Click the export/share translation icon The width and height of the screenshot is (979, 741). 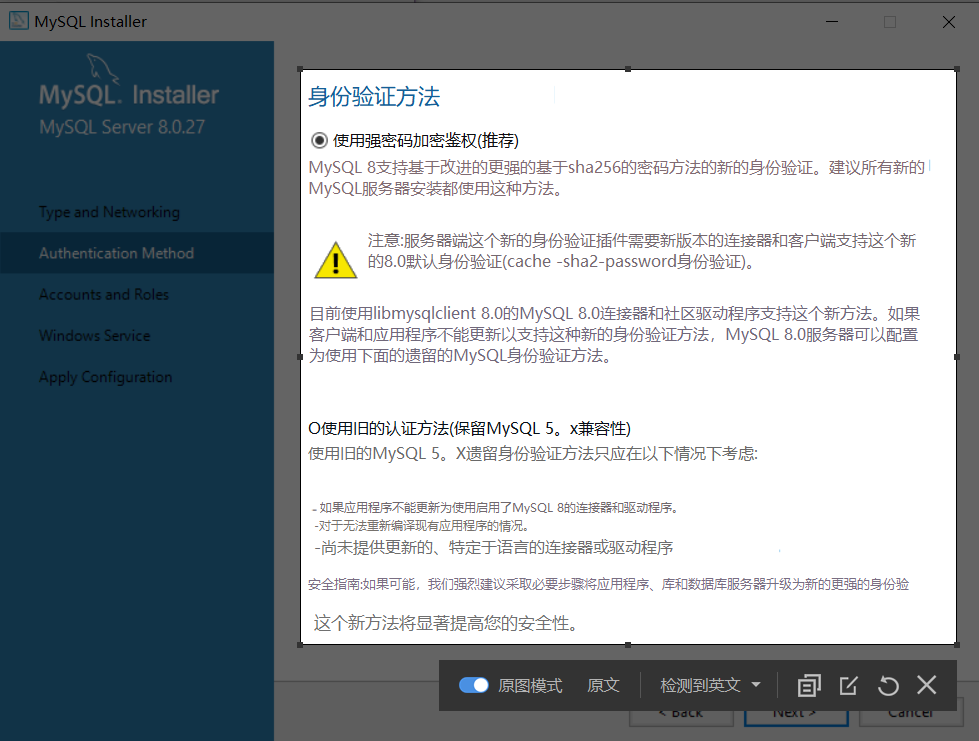click(x=849, y=685)
